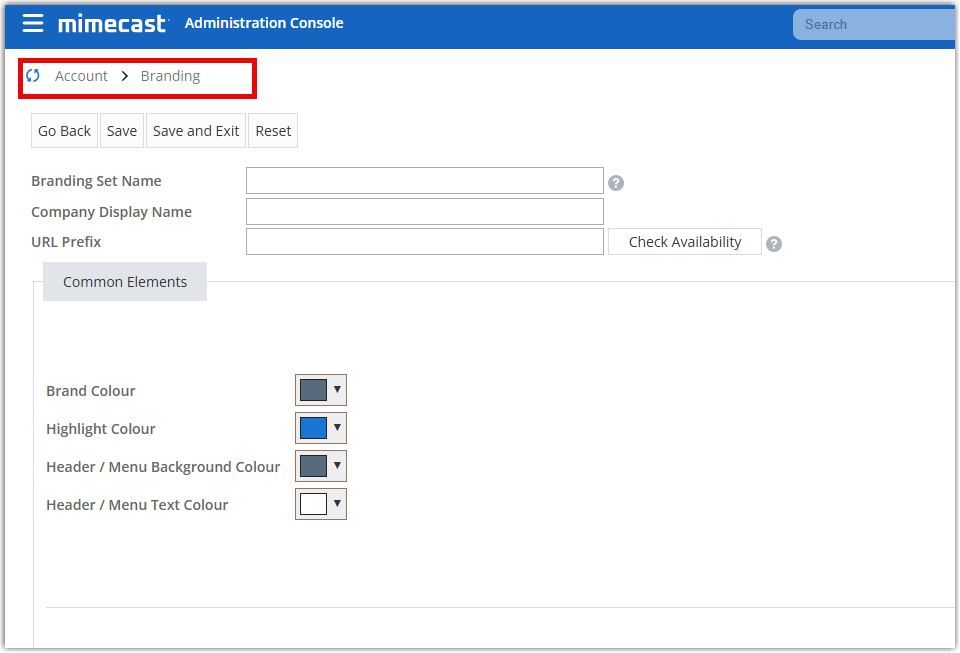The width and height of the screenshot is (960, 653).
Task: Click help icon next to Check Availability
Action: [774, 244]
